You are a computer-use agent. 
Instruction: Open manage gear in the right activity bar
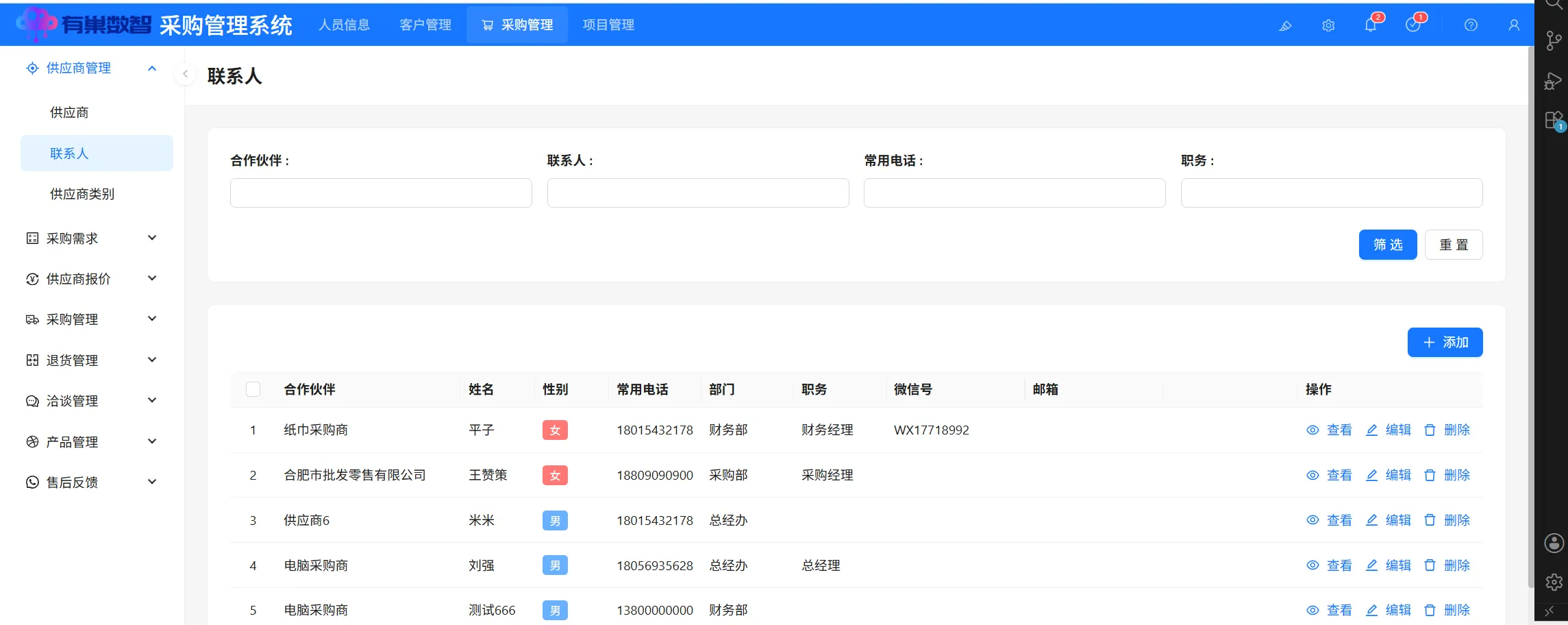(x=1554, y=583)
